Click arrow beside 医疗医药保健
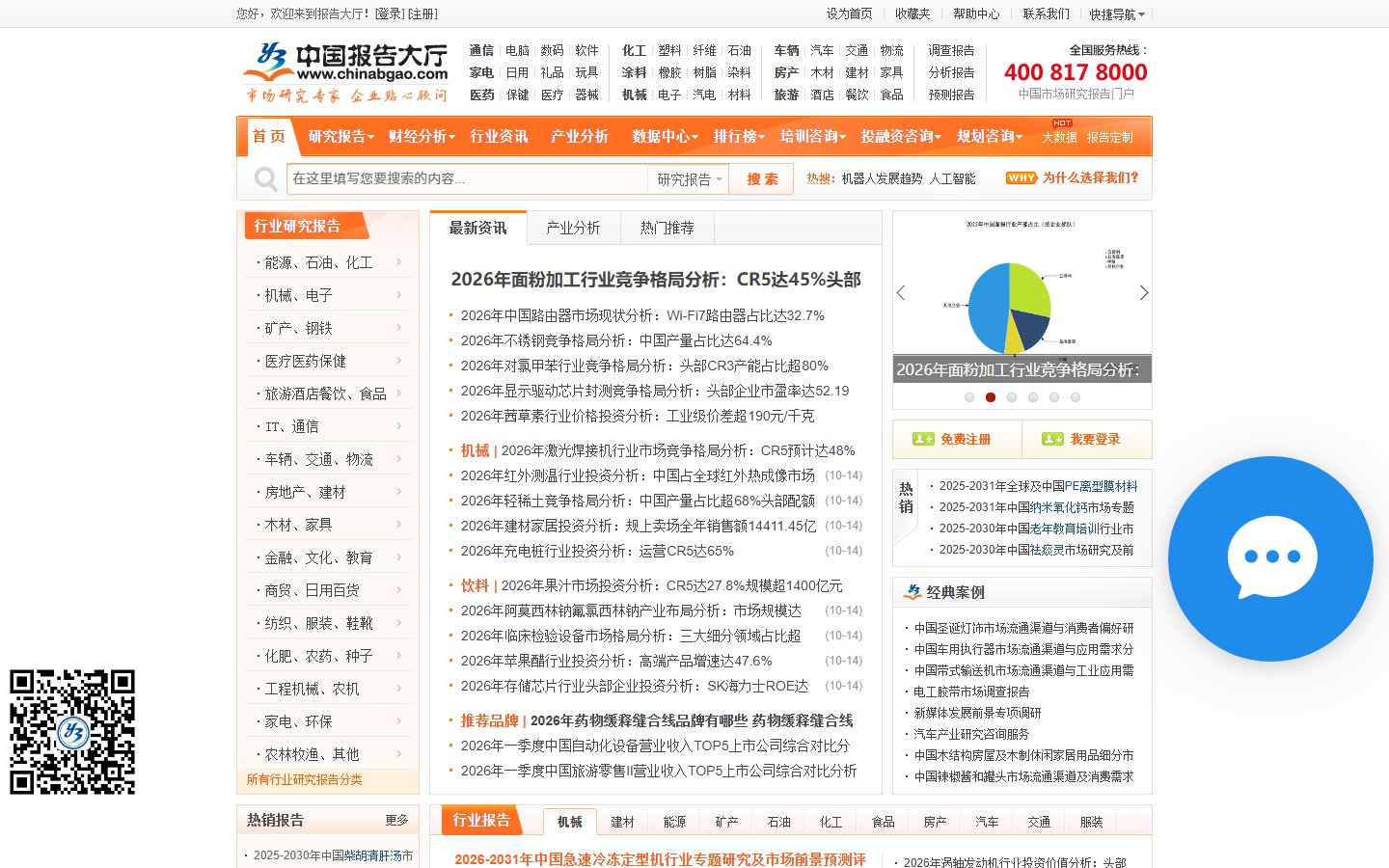The image size is (1389, 868). [398, 361]
